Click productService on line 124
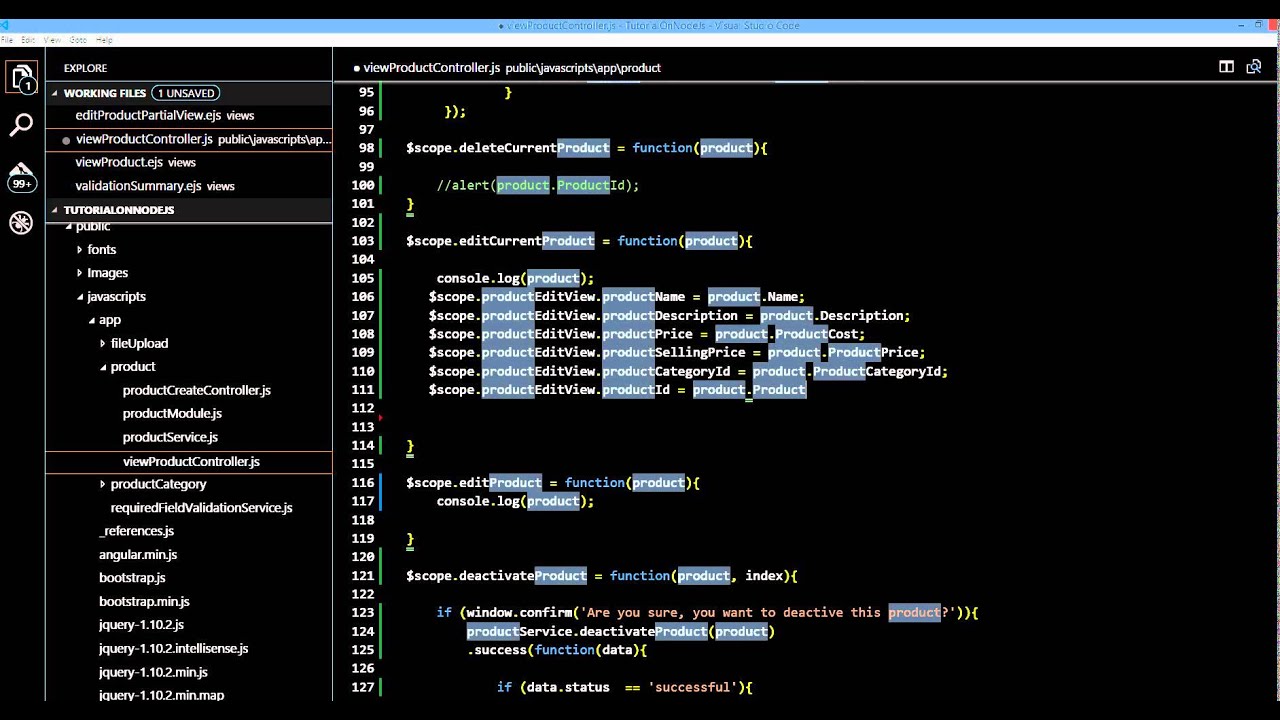The height and width of the screenshot is (720, 1280). (x=519, y=631)
